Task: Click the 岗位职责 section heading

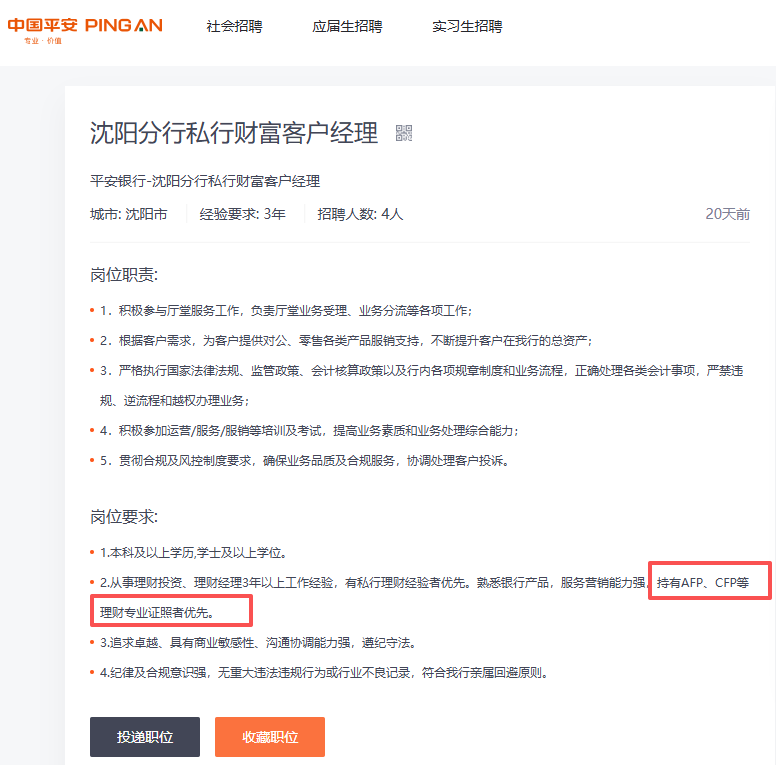Action: pyautogui.click(x=124, y=275)
